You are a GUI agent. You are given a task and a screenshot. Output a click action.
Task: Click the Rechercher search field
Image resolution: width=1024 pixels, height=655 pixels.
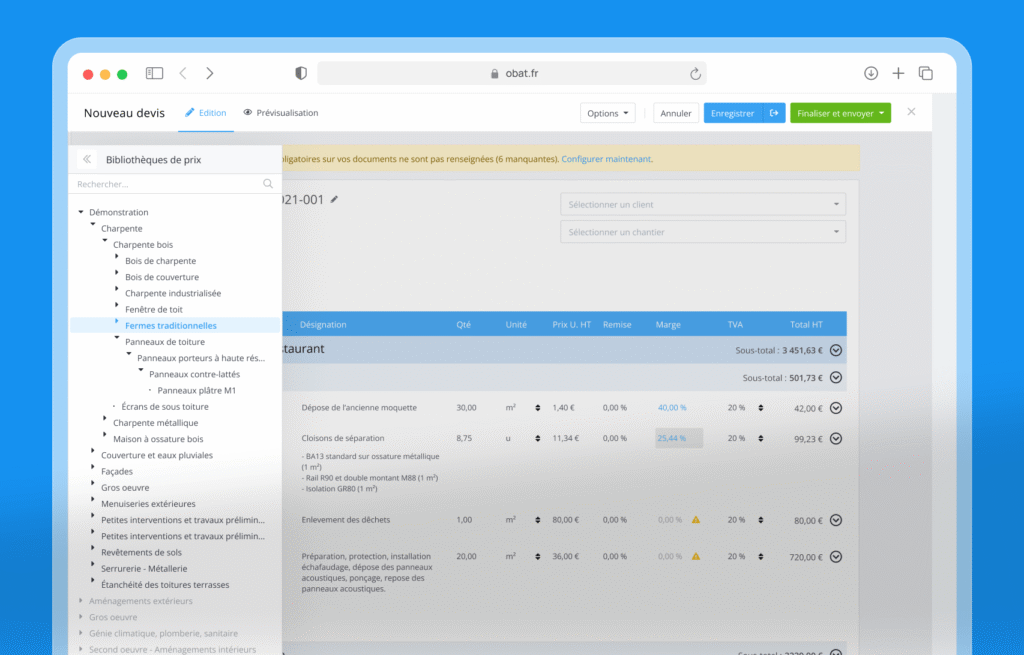point(165,184)
